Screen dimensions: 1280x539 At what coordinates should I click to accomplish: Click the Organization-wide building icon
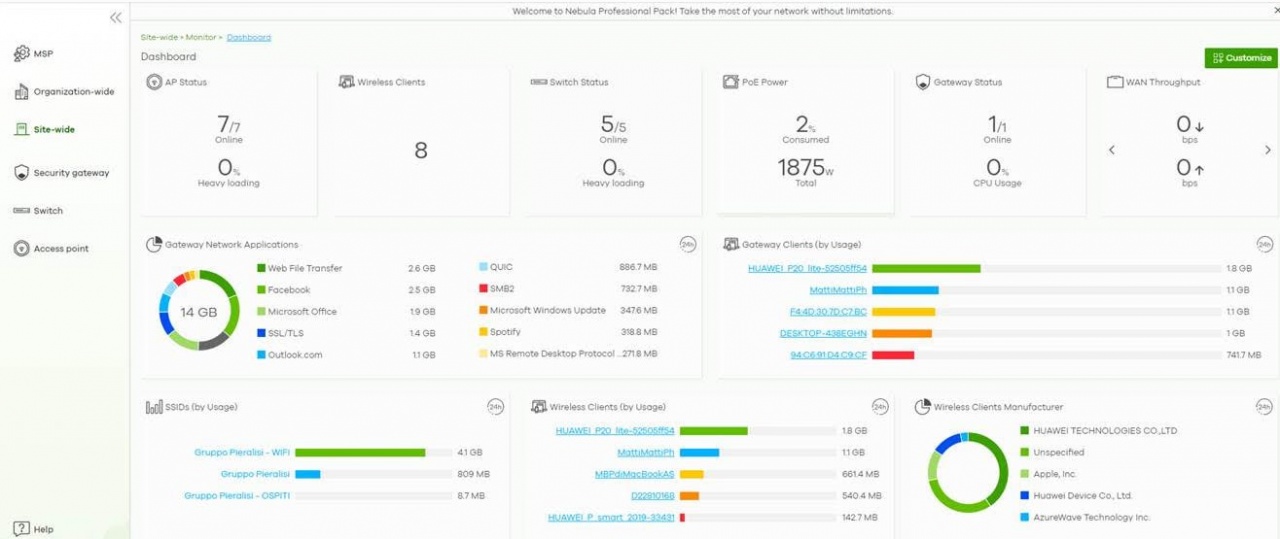[x=21, y=92]
